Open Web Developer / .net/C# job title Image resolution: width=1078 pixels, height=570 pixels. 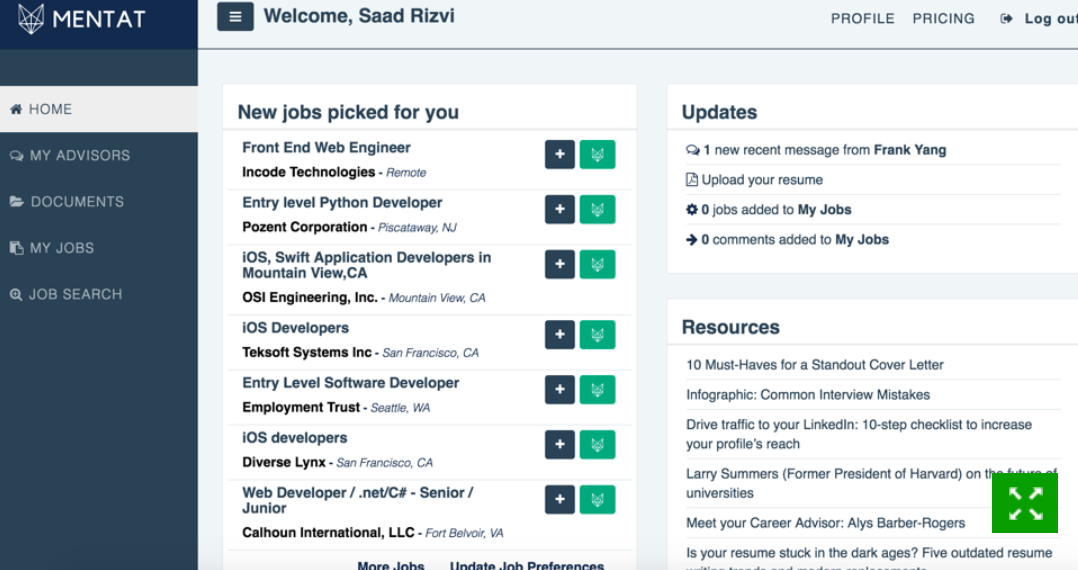(358, 501)
